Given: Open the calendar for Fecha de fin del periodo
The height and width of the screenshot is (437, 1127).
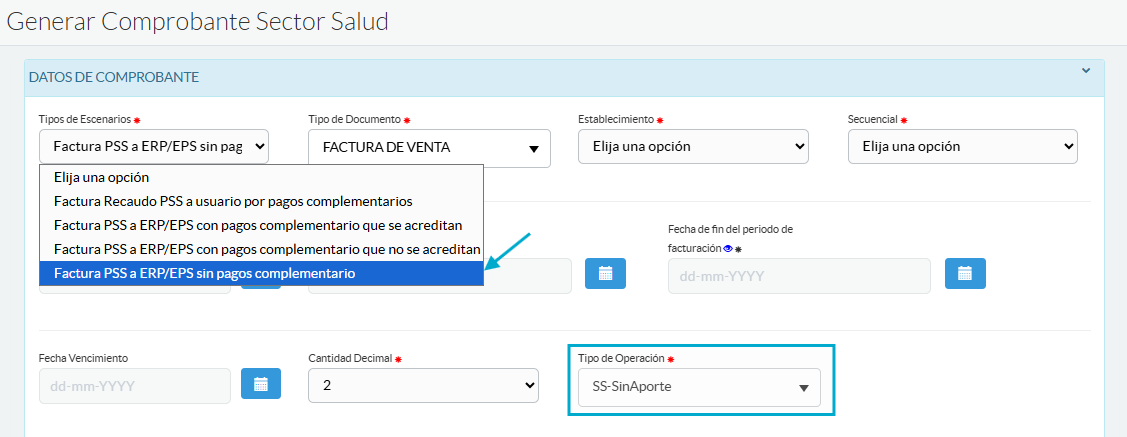Looking at the screenshot, I should [965, 273].
